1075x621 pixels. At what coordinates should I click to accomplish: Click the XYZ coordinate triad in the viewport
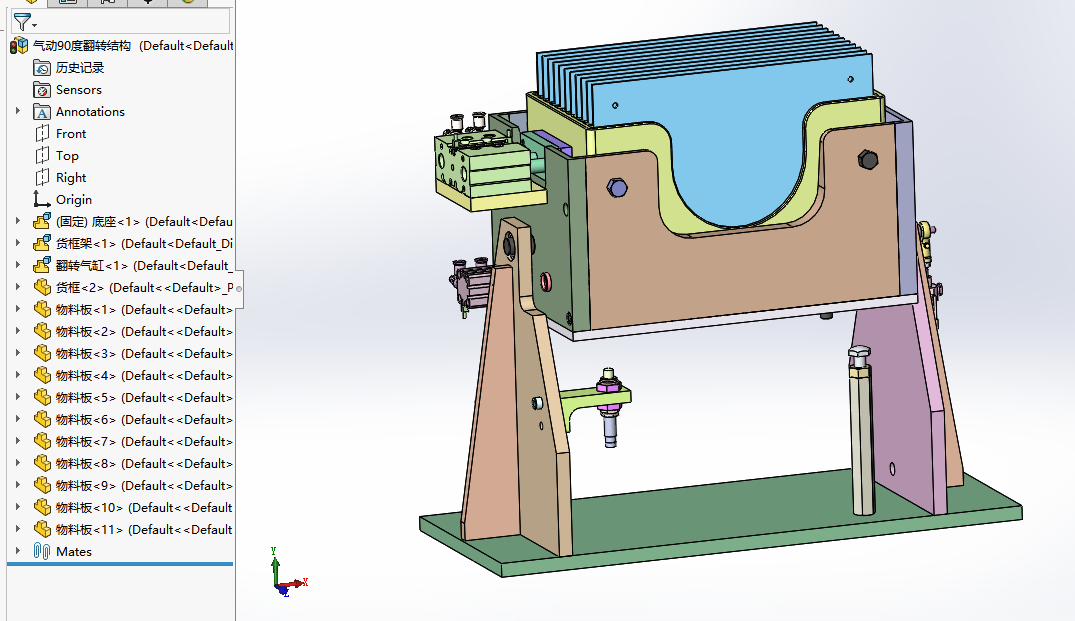pos(288,573)
